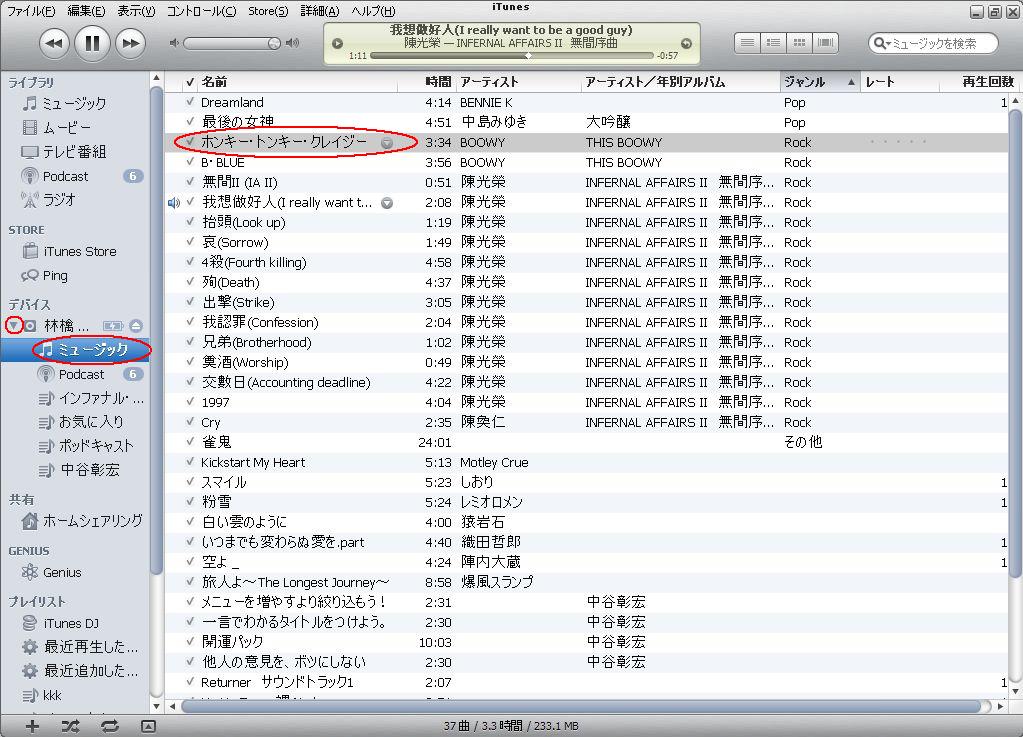Eject the 林檎 device
1023x737 pixels.
coord(136,326)
